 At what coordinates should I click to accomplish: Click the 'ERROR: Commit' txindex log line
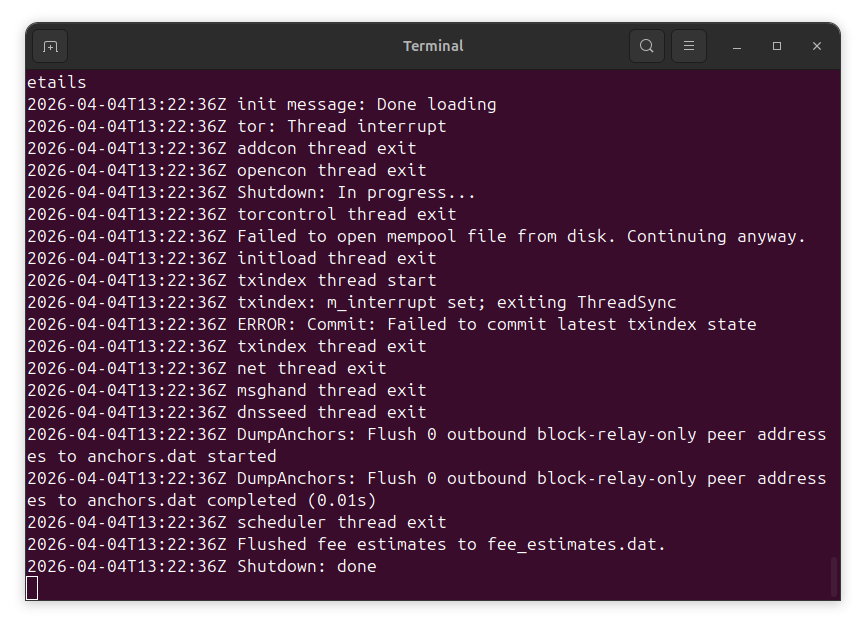(496, 324)
